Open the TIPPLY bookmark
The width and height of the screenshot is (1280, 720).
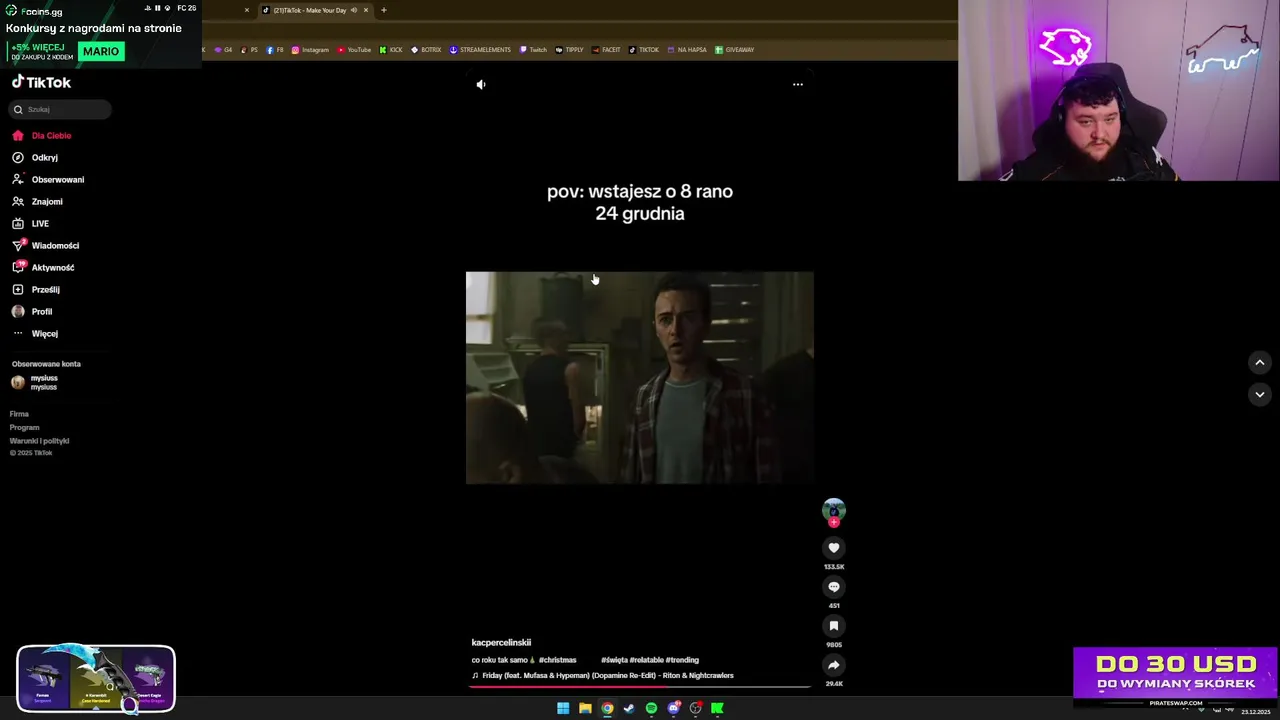click(x=569, y=50)
